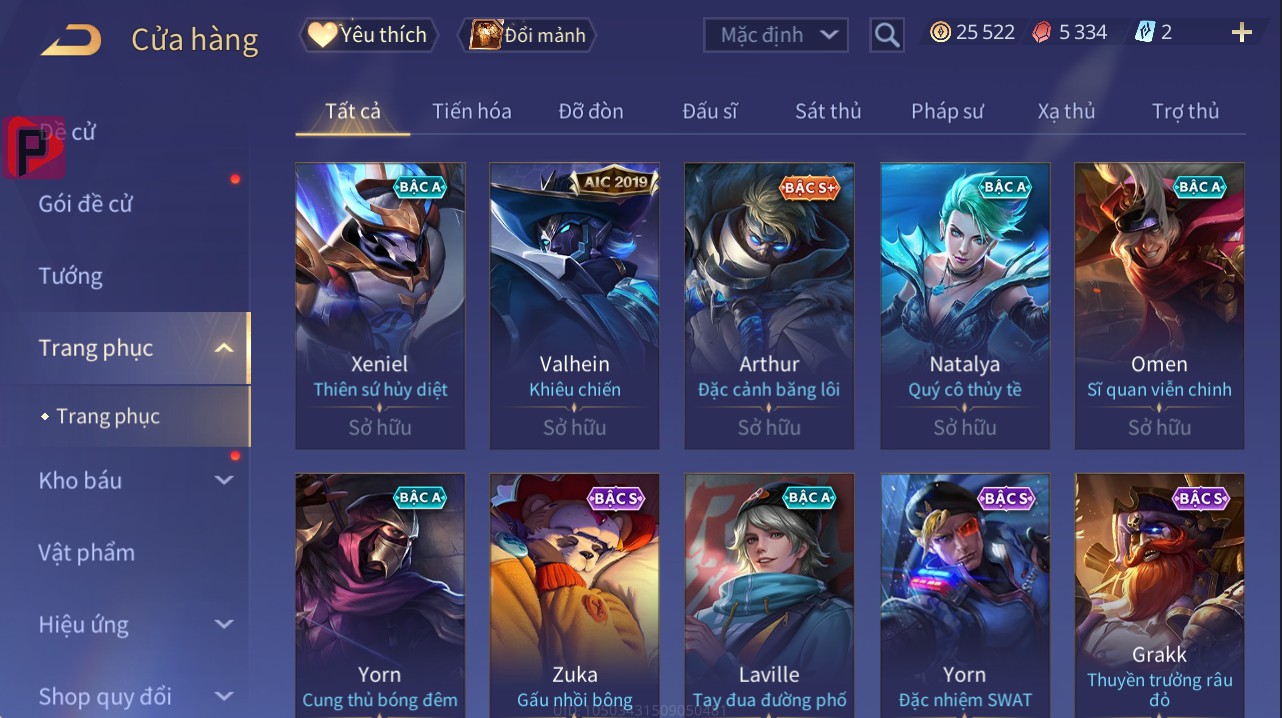1282x718 pixels.
Task: Collapse the Trang phục sidebar section
Action: coord(224,348)
